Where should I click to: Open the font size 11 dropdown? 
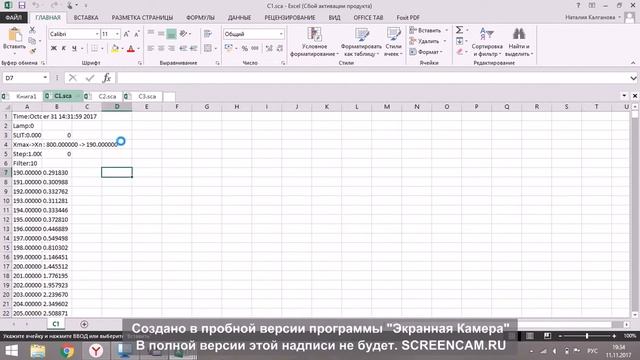118,34
